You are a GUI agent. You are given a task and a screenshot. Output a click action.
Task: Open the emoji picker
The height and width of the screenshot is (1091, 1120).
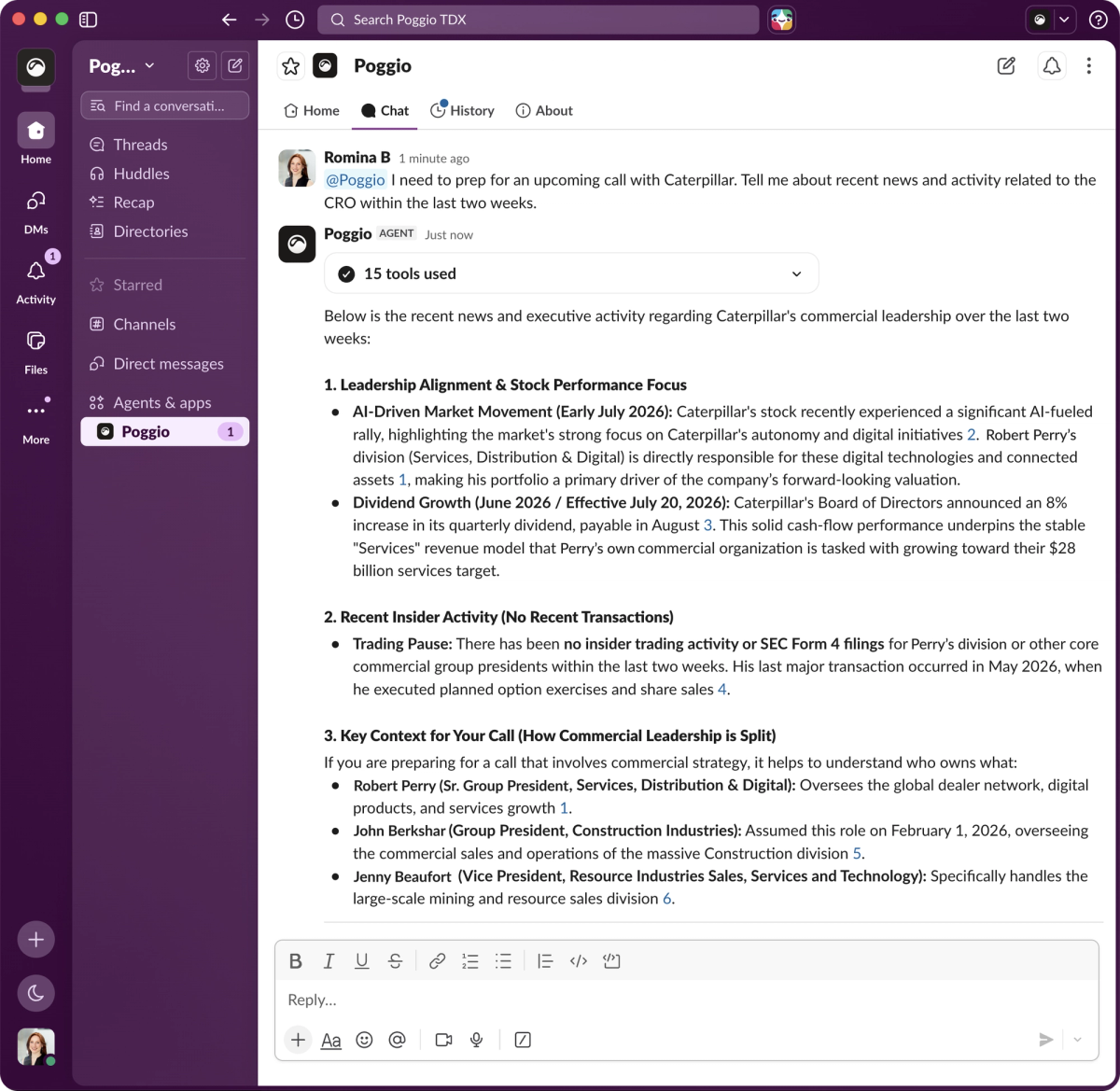coord(364,1040)
